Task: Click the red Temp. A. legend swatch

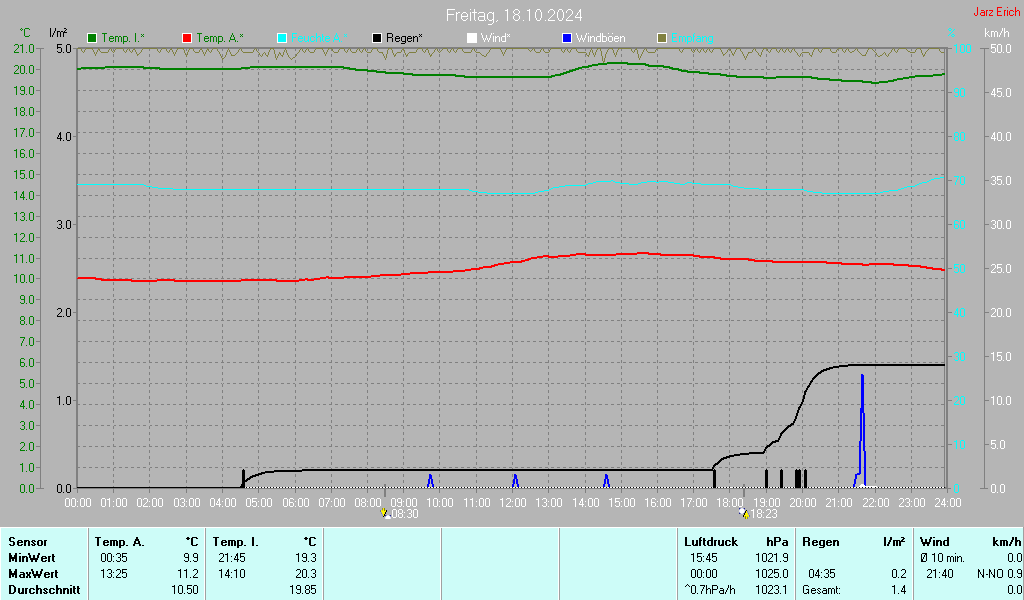Action: 187,39
